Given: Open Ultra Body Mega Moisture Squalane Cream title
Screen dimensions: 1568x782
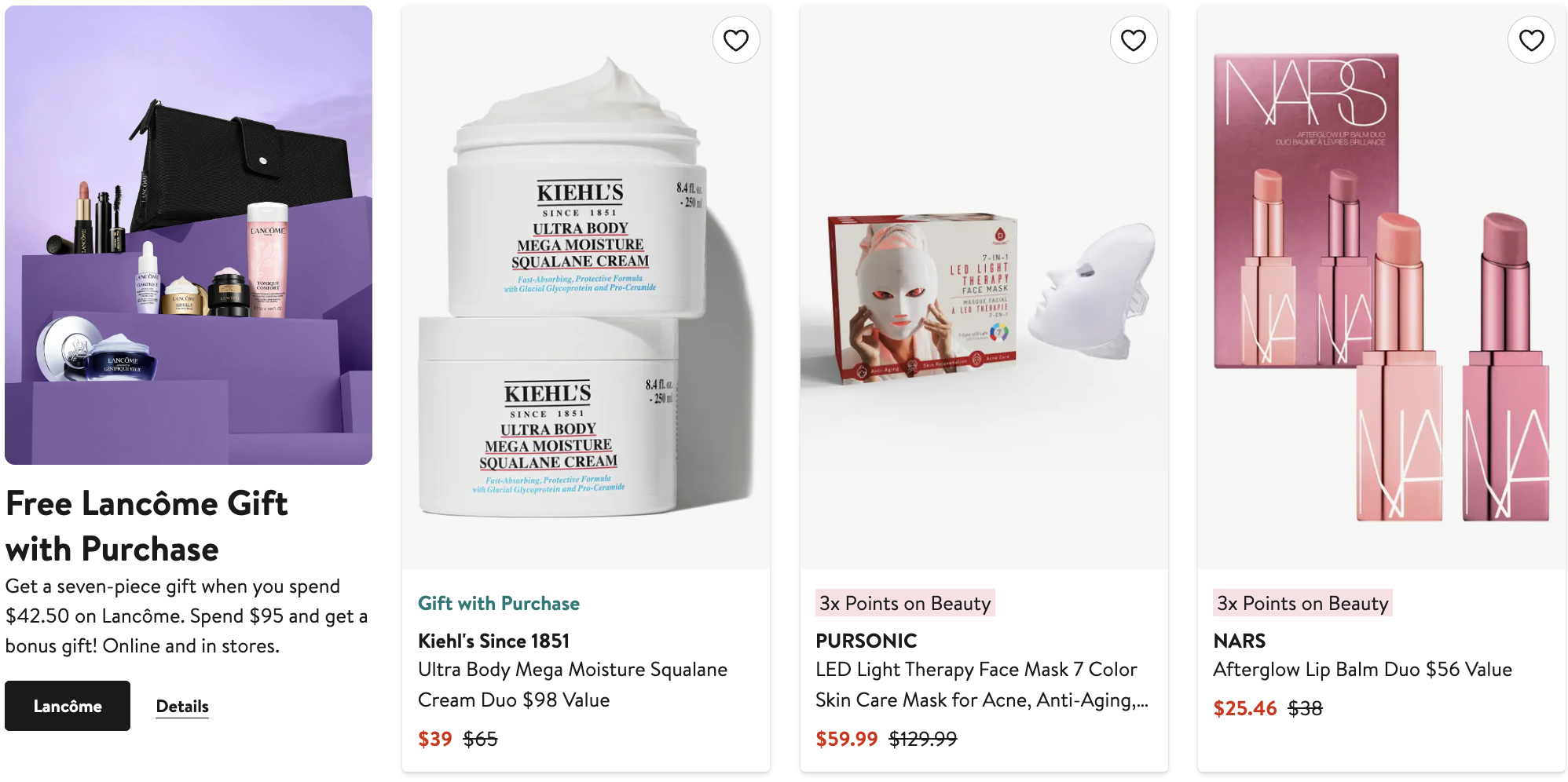Looking at the screenshot, I should (x=573, y=685).
